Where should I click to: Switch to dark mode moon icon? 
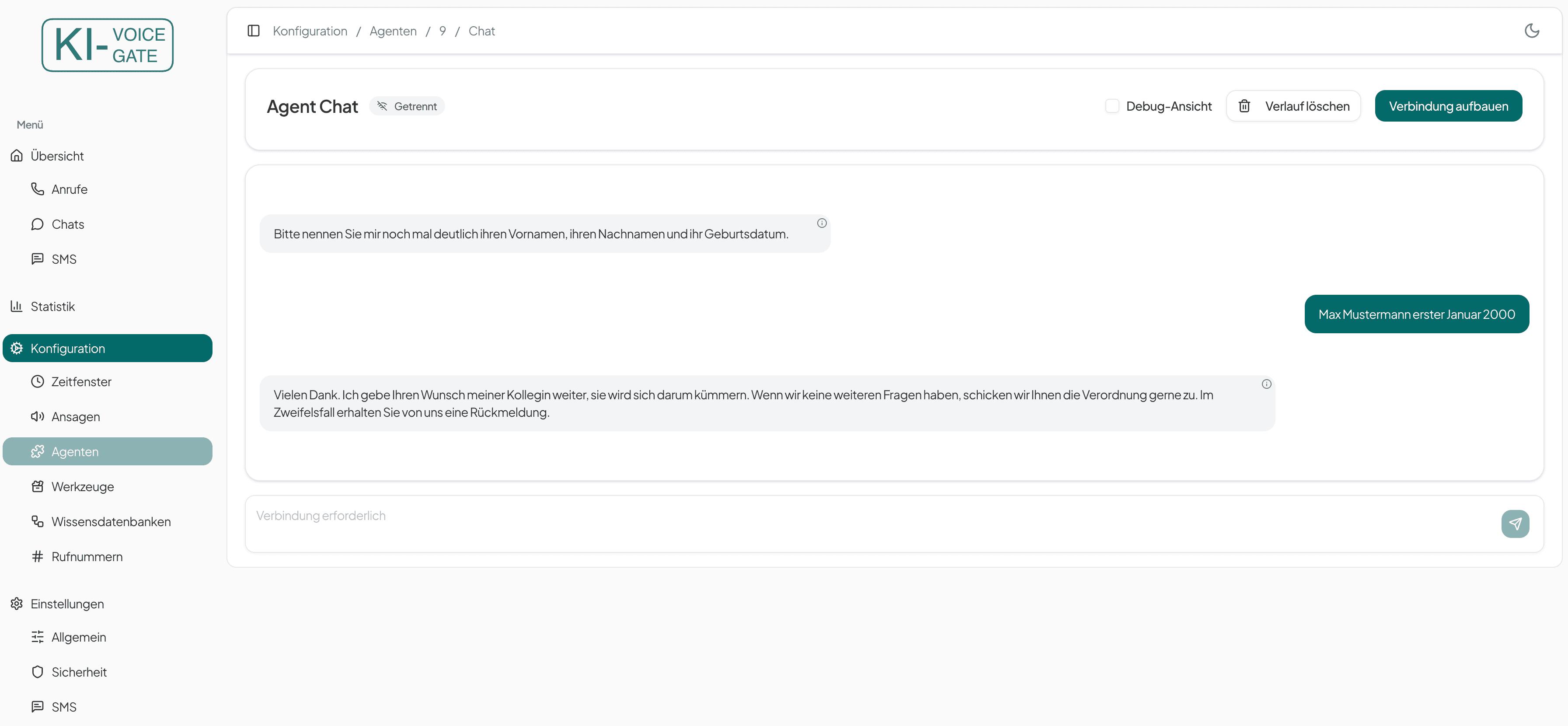tap(1531, 31)
